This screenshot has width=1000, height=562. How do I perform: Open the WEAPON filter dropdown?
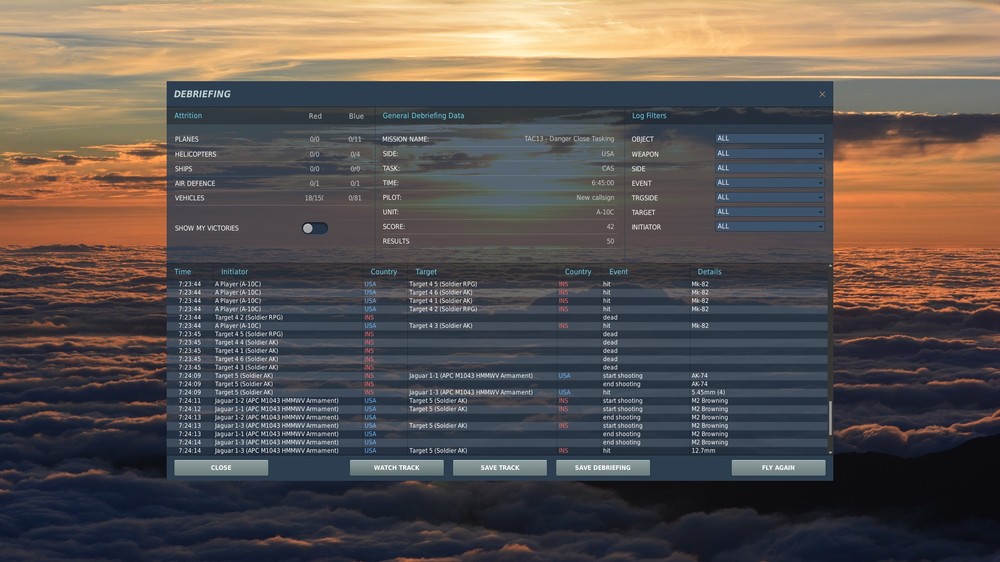(769, 154)
